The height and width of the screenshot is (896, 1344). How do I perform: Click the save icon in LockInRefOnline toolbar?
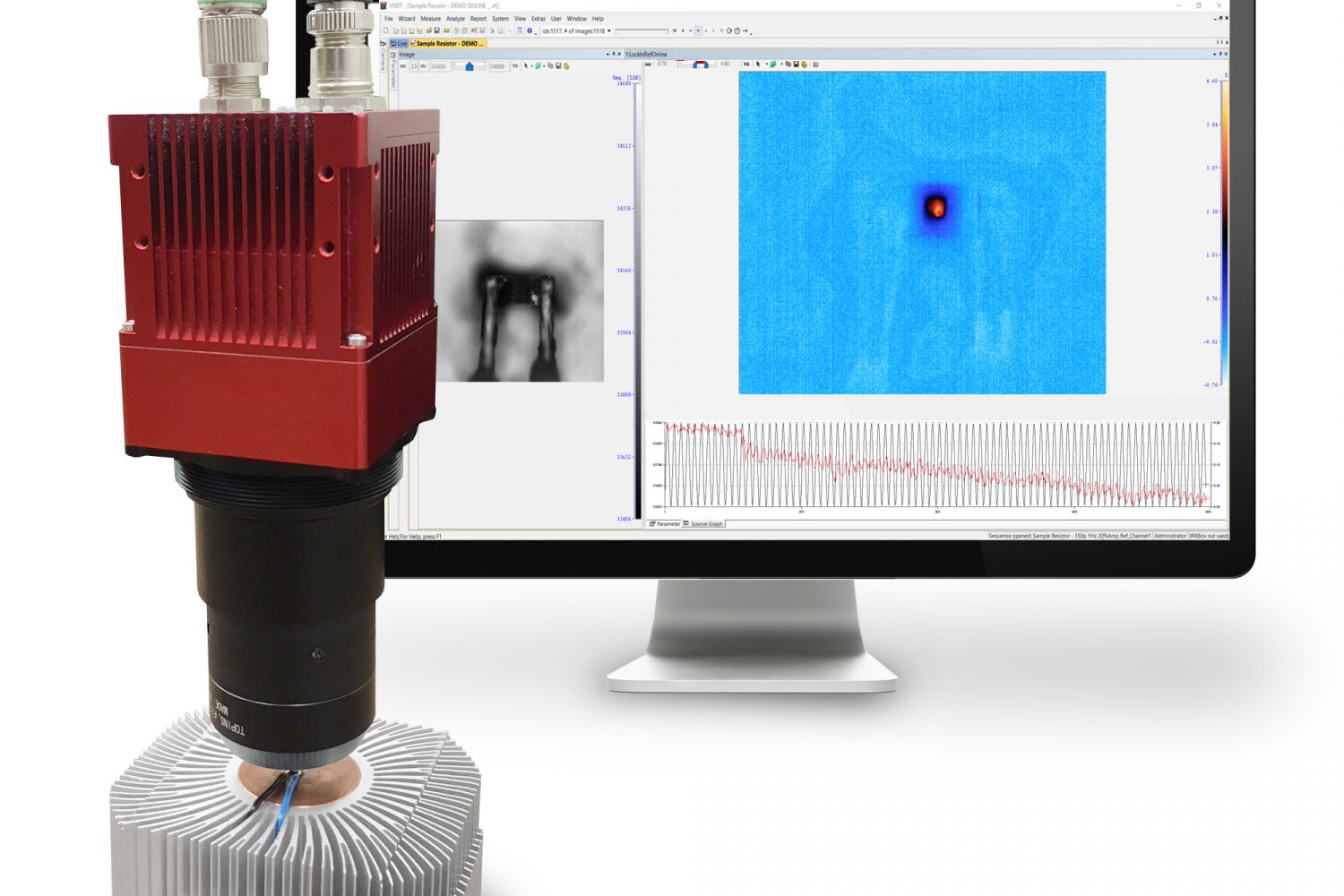(x=796, y=65)
